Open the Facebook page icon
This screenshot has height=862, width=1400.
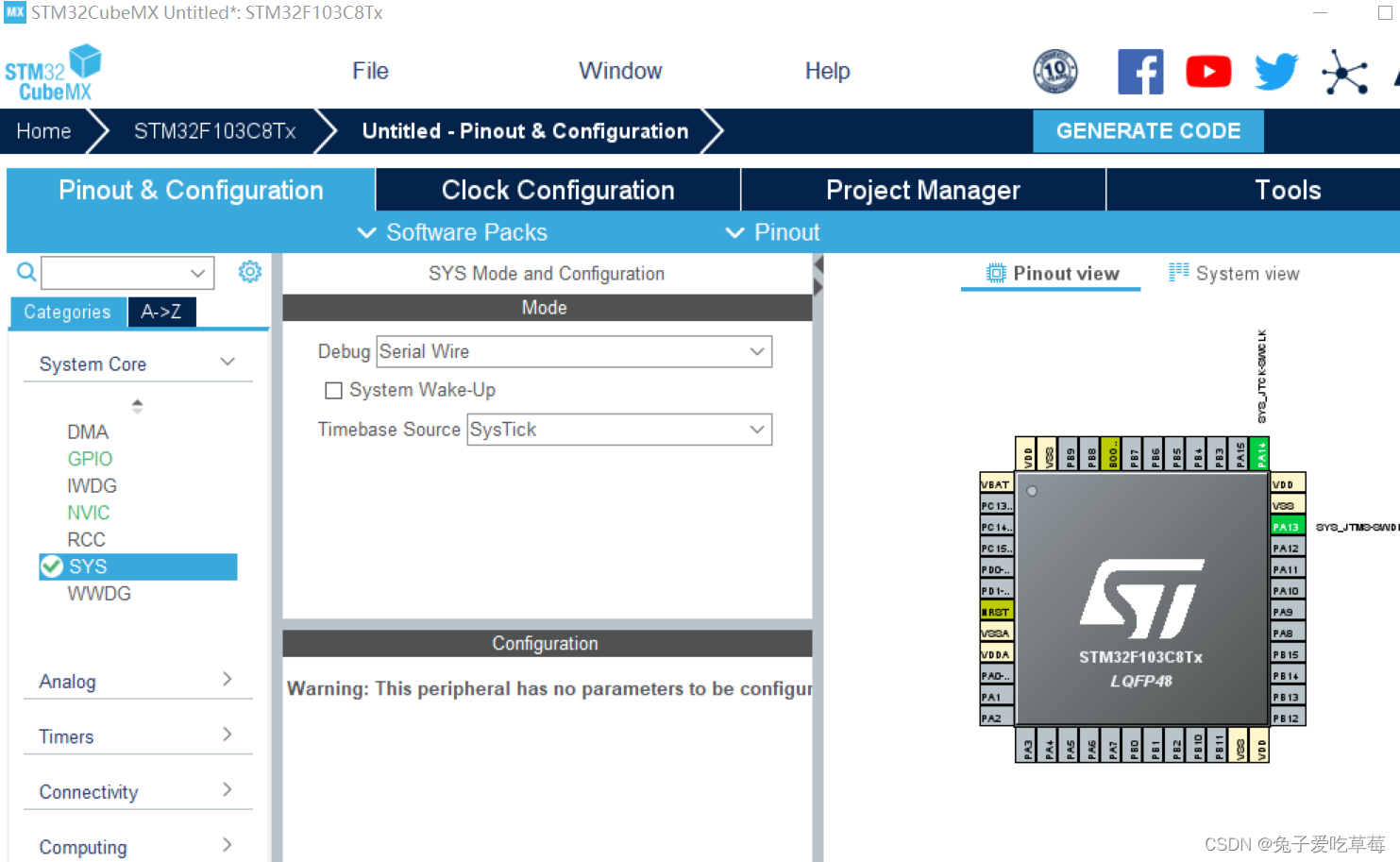click(1140, 72)
